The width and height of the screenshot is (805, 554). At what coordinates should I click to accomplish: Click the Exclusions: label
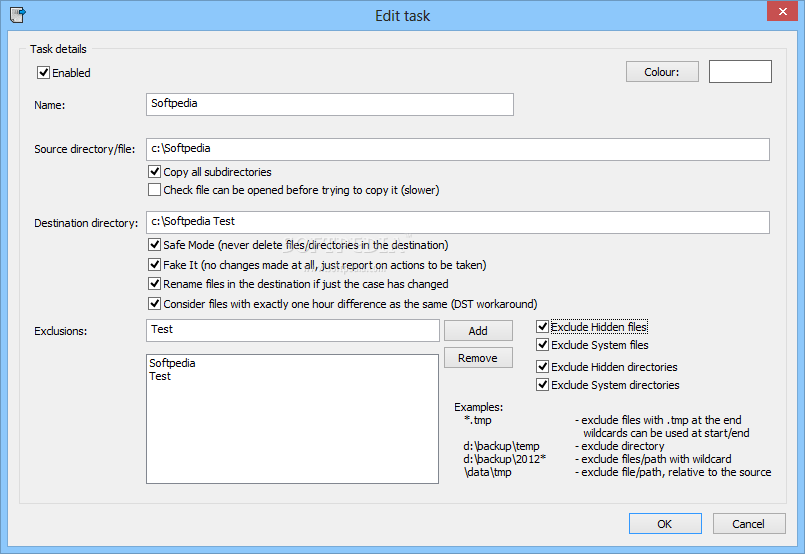click(61, 331)
